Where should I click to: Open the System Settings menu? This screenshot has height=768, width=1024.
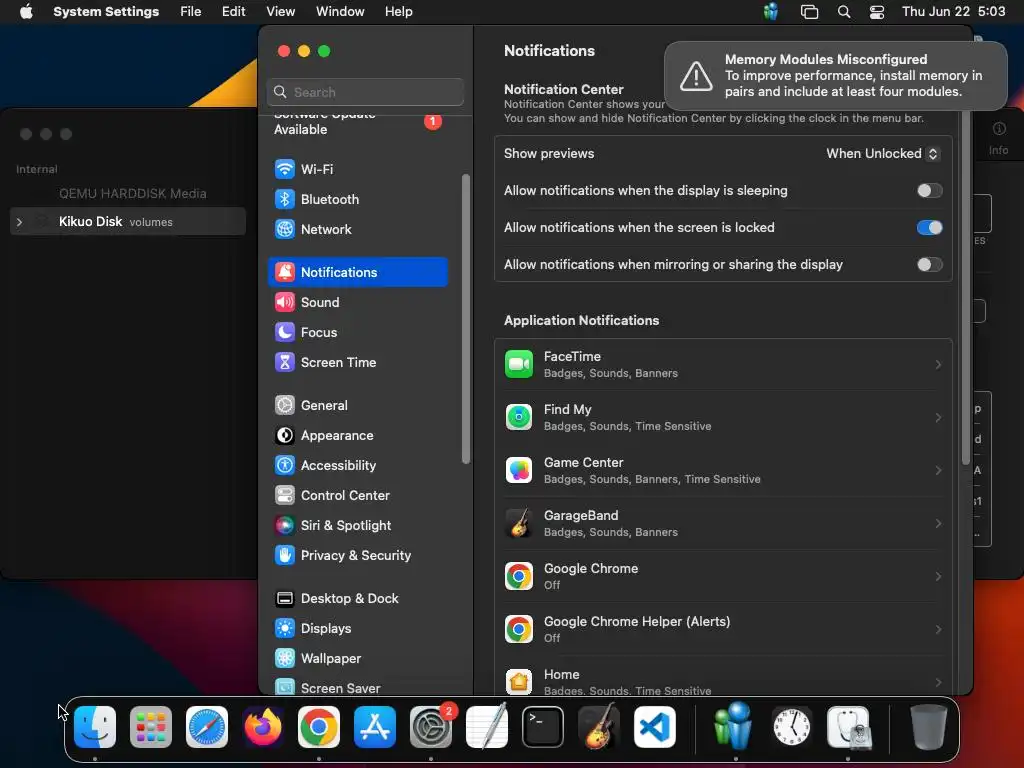tap(106, 12)
